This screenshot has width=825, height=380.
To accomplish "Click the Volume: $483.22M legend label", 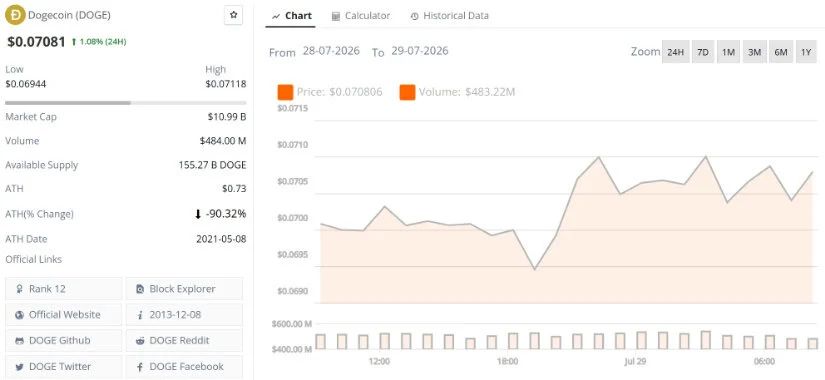I will coord(467,92).
